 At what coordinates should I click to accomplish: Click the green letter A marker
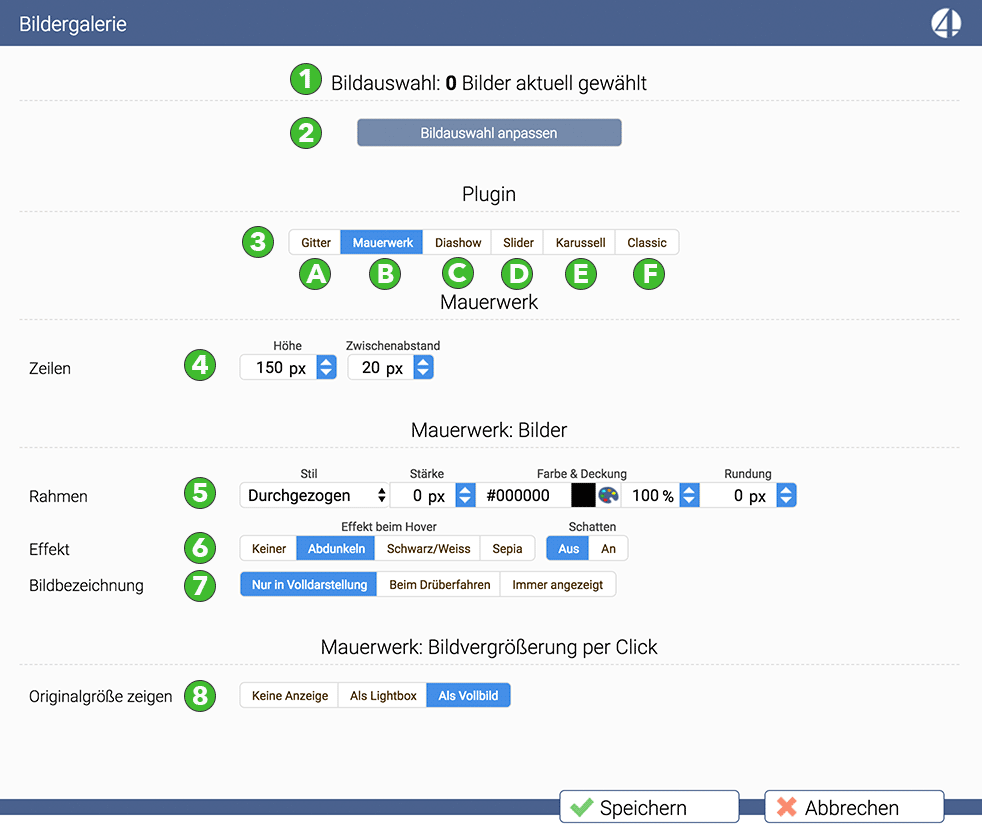[x=316, y=274]
